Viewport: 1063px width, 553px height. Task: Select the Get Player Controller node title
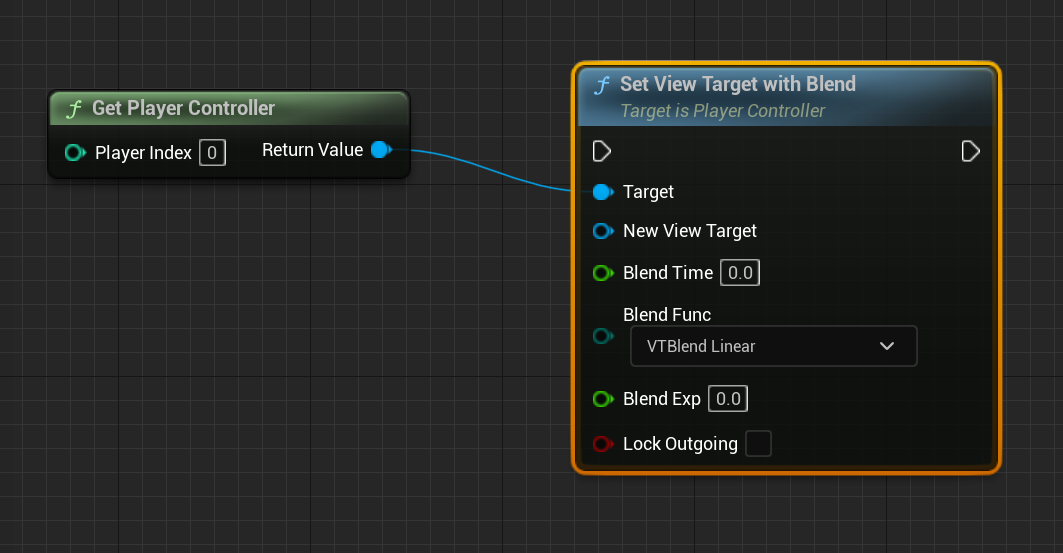pos(183,108)
